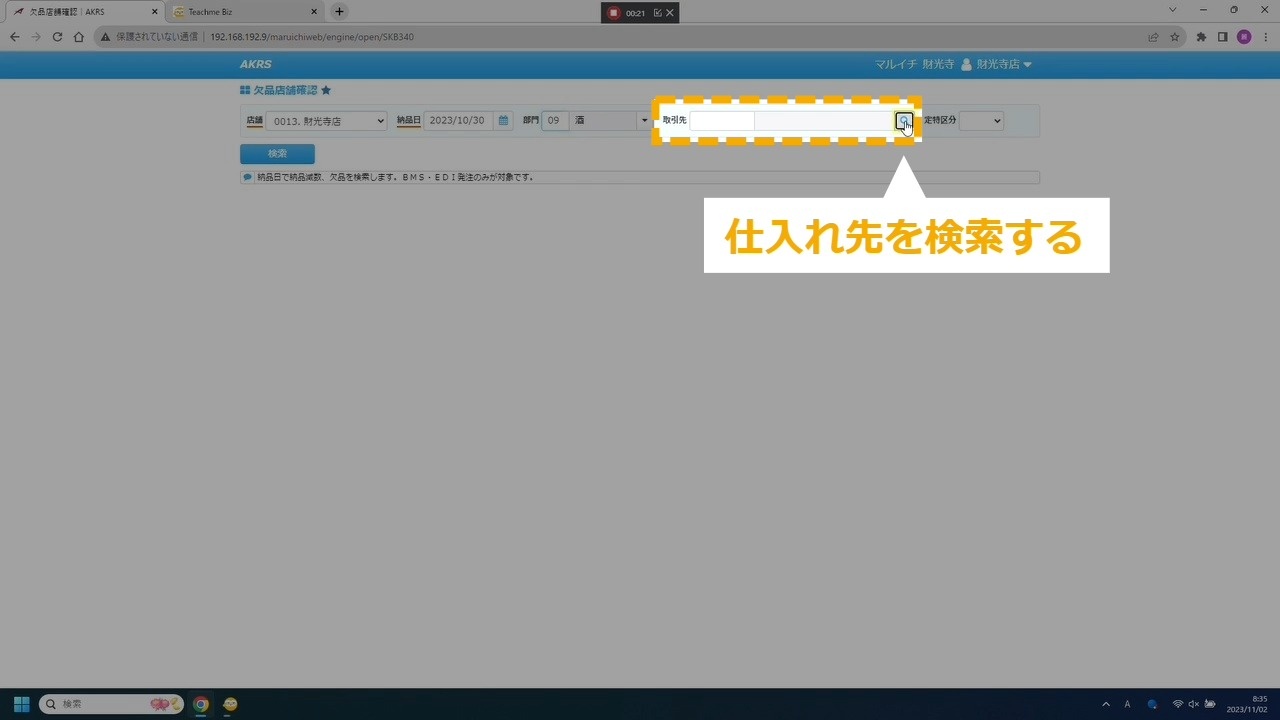Screen dimensions: 1280x720
Task: Open the 財光寺店 user menu in header
Action: pyautogui.click(x=996, y=64)
